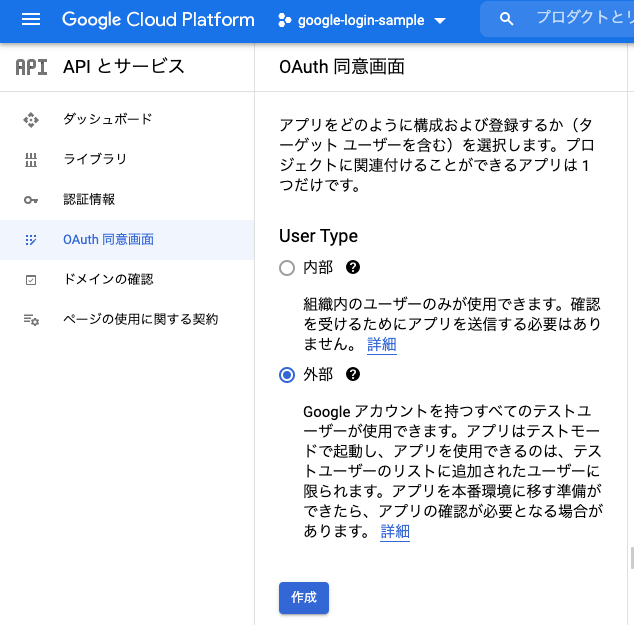634x625 pixels.
Task: Click the ライブラリ library icon
Action: 31,160
